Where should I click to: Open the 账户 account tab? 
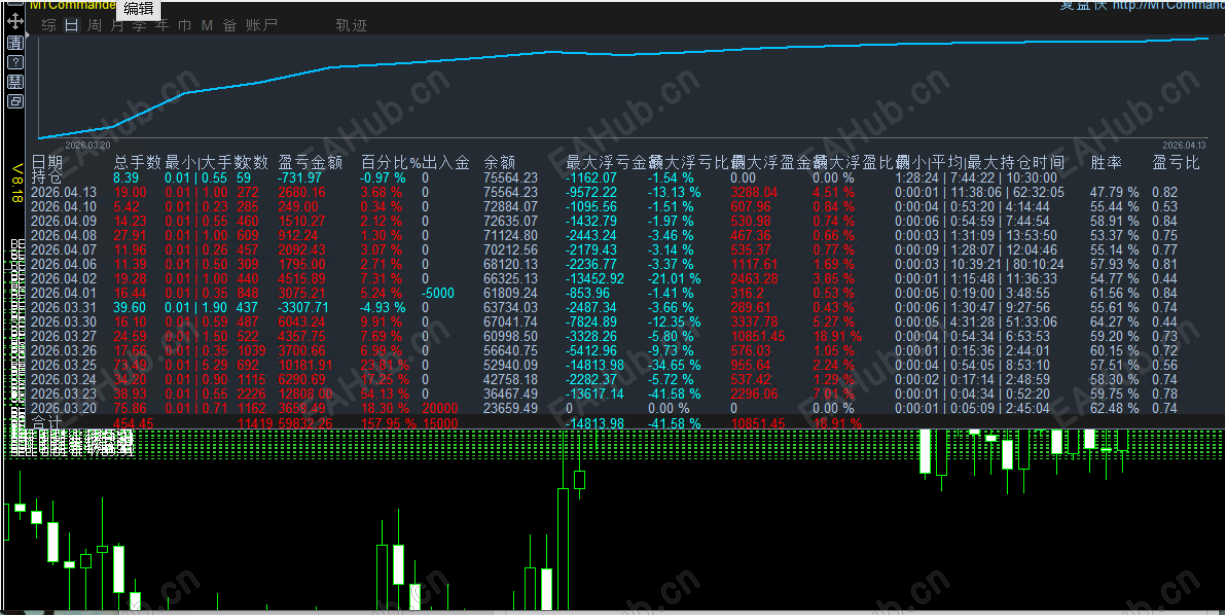262,26
